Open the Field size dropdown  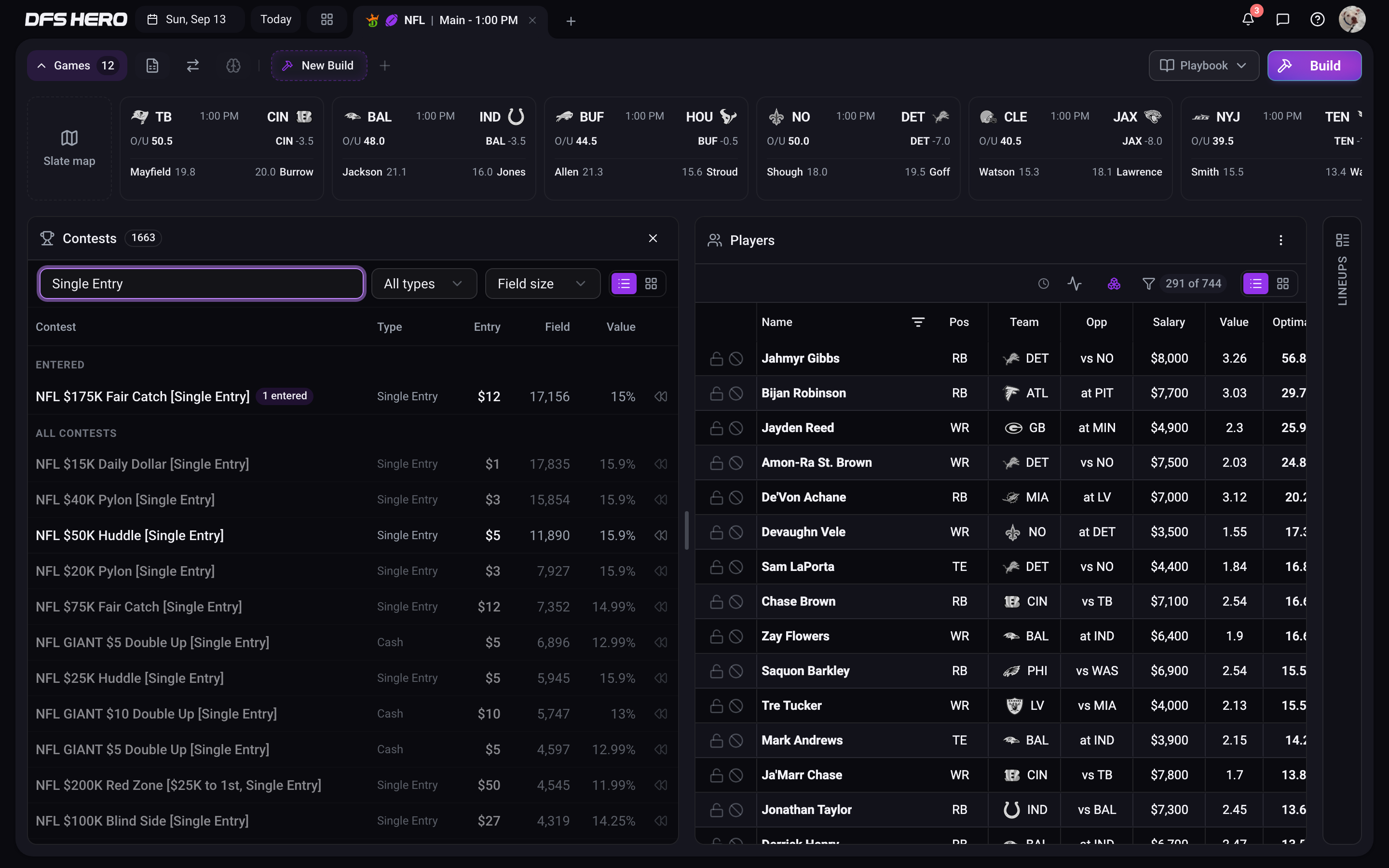click(543, 284)
